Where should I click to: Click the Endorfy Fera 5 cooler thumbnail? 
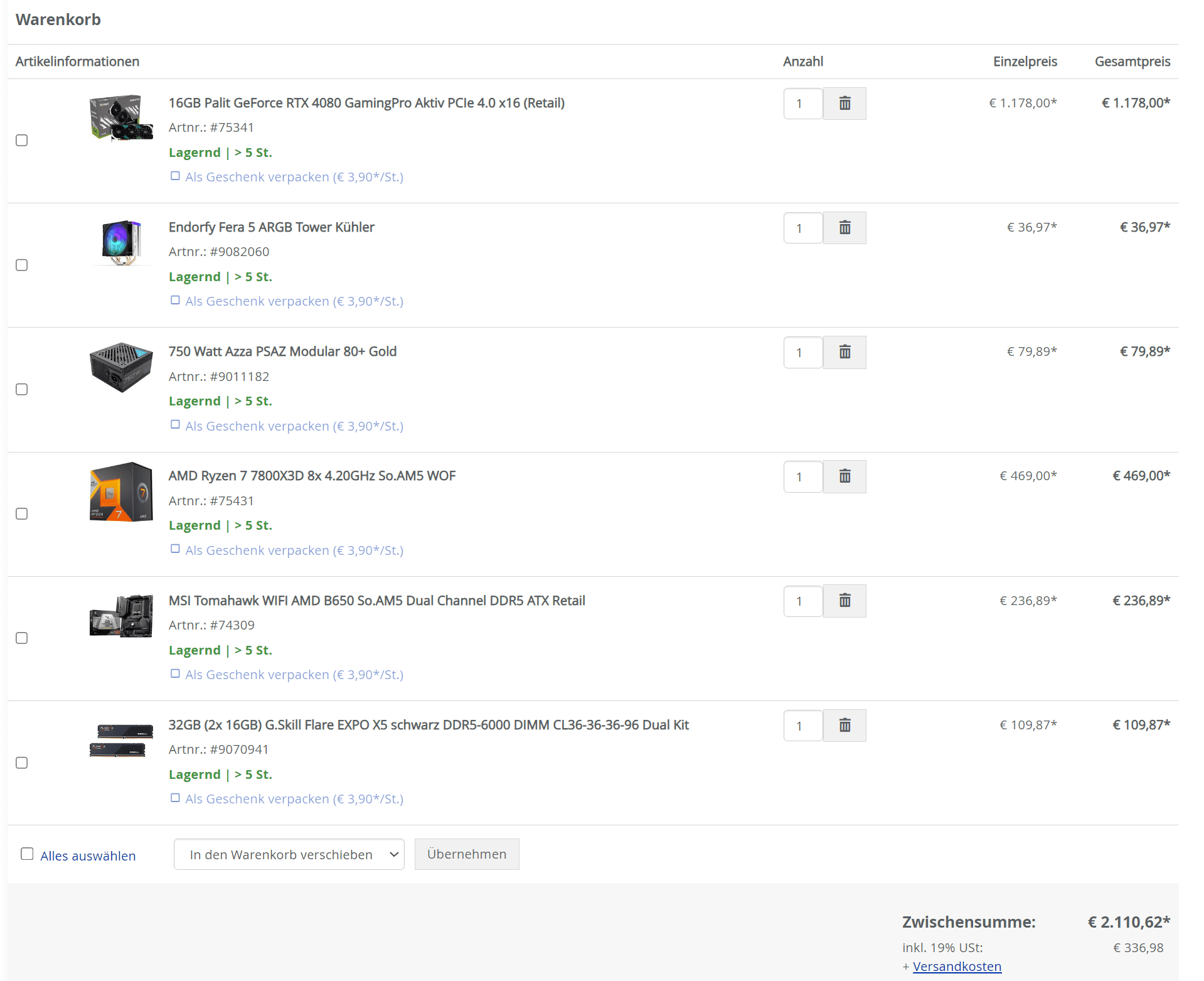[x=121, y=242]
